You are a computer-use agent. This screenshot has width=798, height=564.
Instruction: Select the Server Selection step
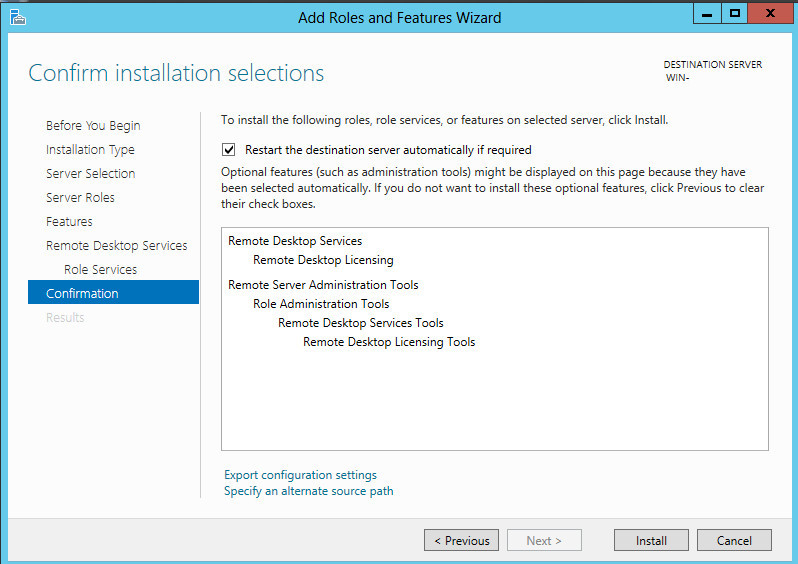click(x=91, y=174)
